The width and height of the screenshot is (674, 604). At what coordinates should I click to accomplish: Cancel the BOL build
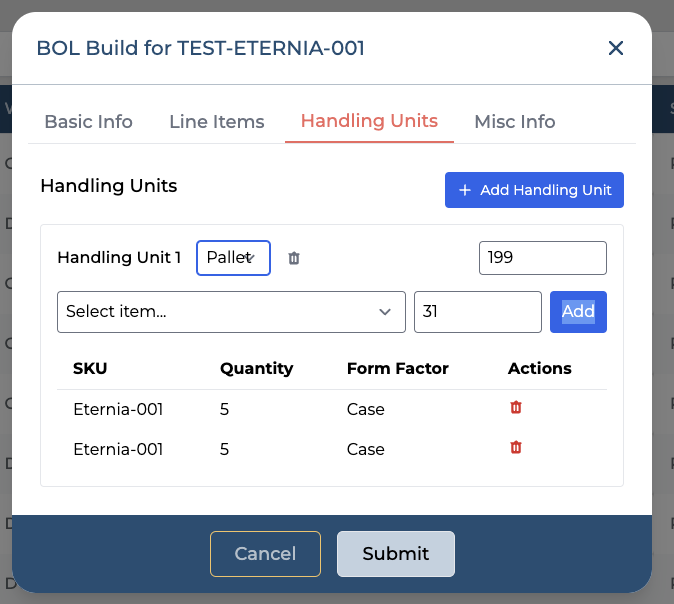click(x=265, y=554)
